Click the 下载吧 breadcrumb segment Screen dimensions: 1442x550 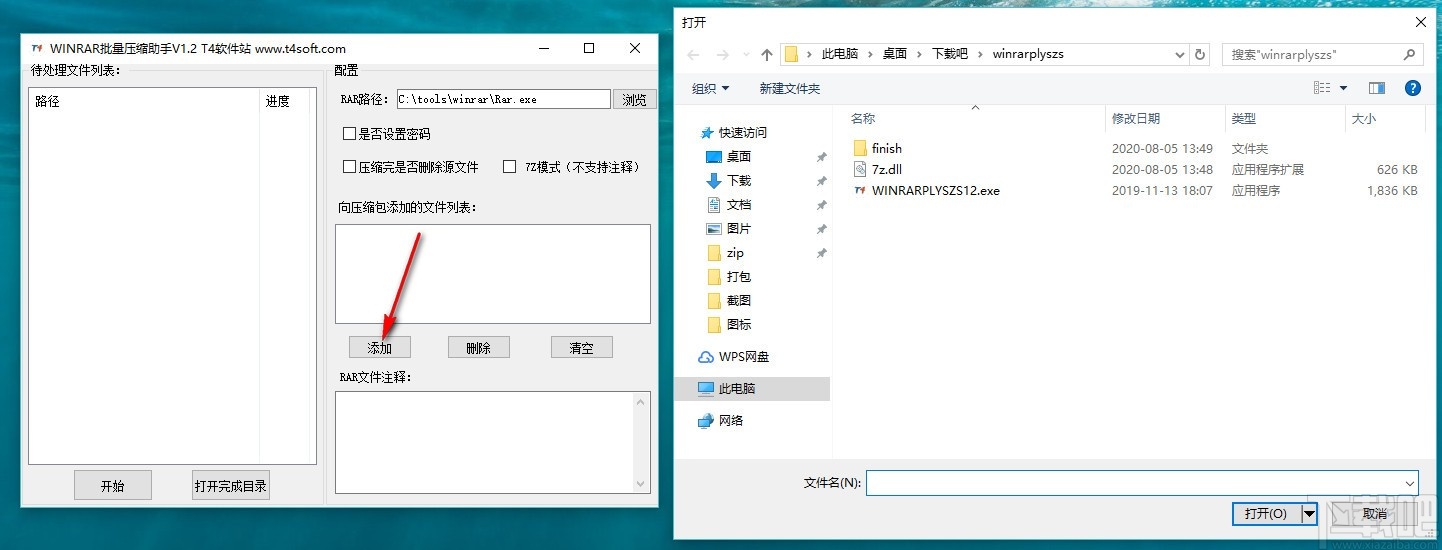click(950, 54)
